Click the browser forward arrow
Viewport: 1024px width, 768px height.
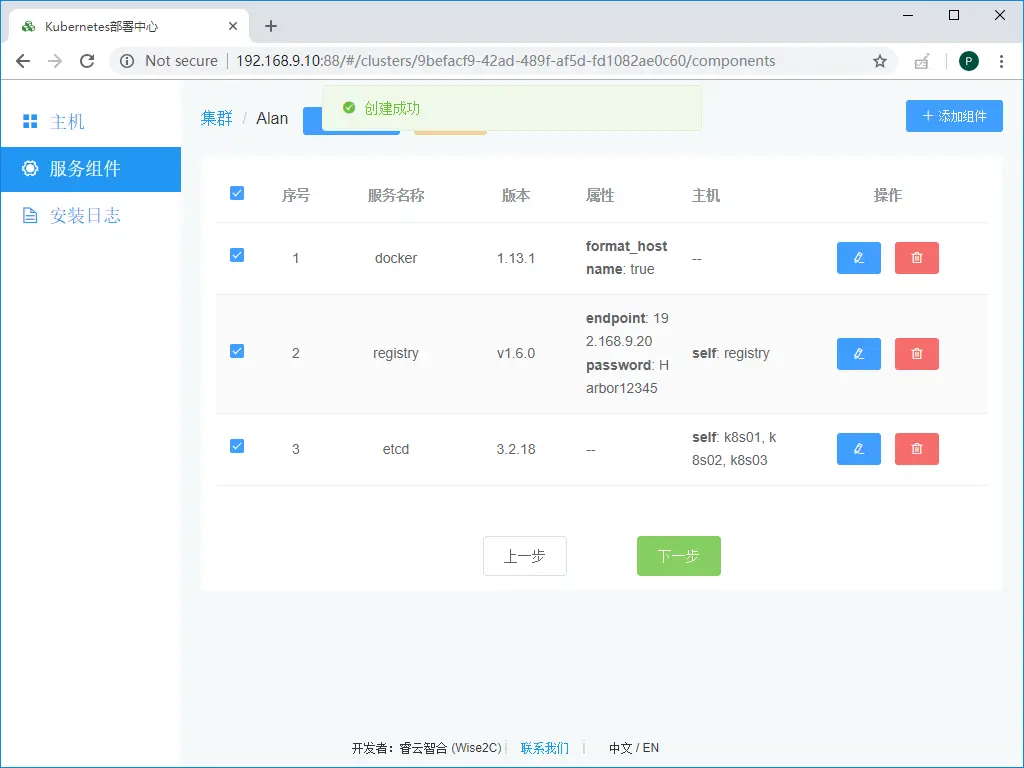coord(55,61)
